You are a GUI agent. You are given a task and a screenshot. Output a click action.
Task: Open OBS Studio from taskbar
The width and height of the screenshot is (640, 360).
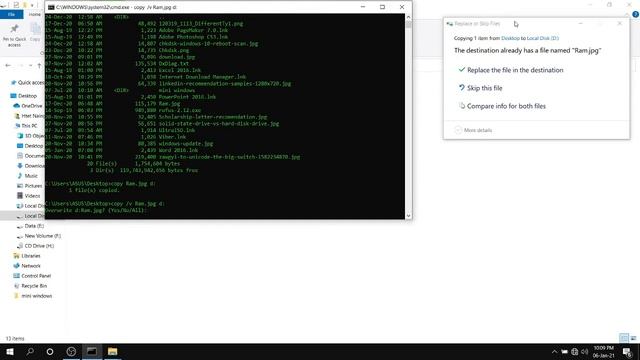(x=71, y=351)
